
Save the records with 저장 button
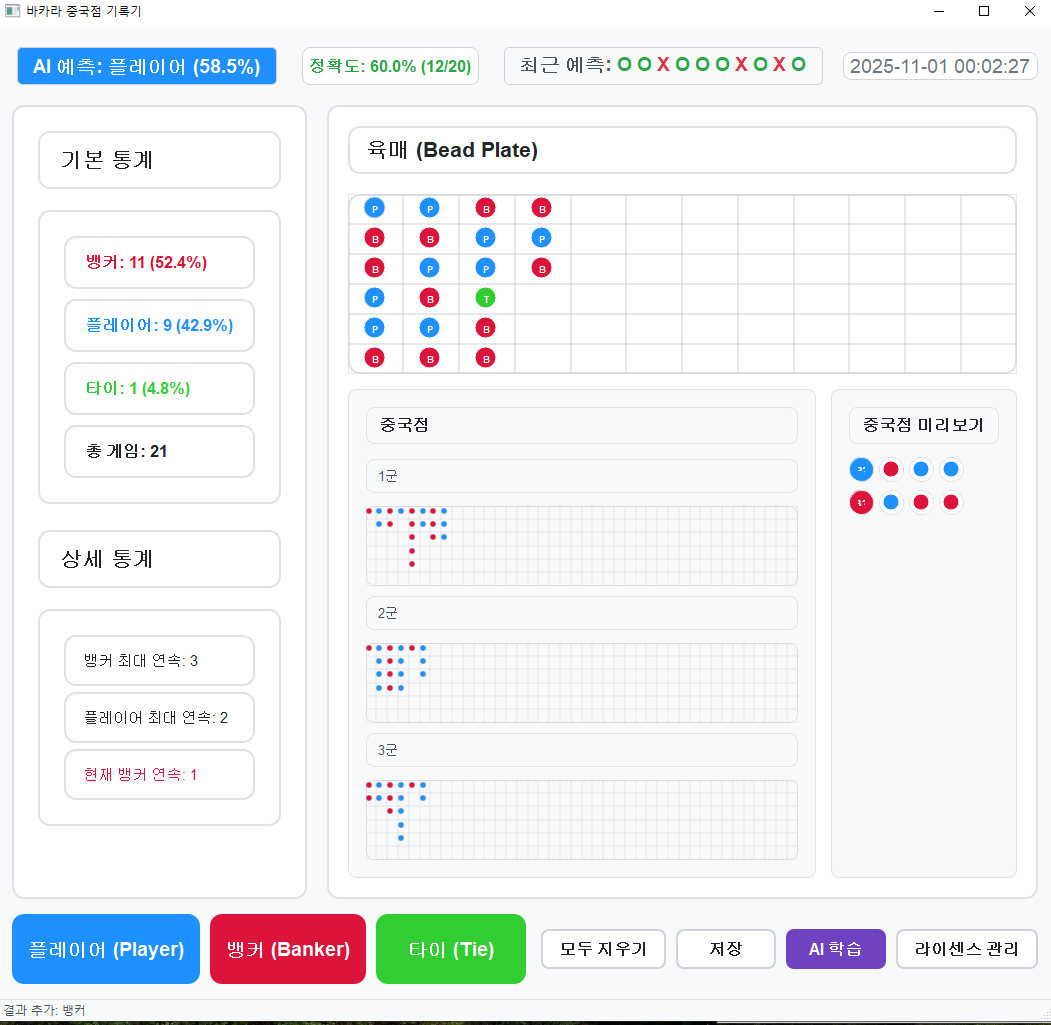[726, 949]
